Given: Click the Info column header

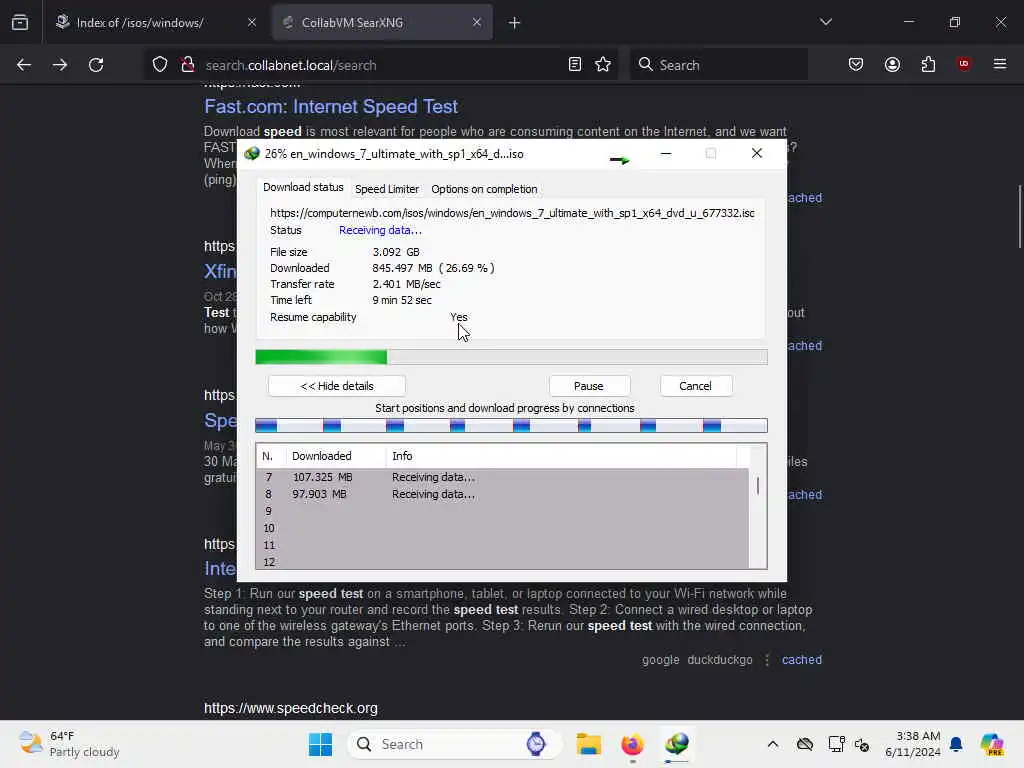Looking at the screenshot, I should point(561,456).
